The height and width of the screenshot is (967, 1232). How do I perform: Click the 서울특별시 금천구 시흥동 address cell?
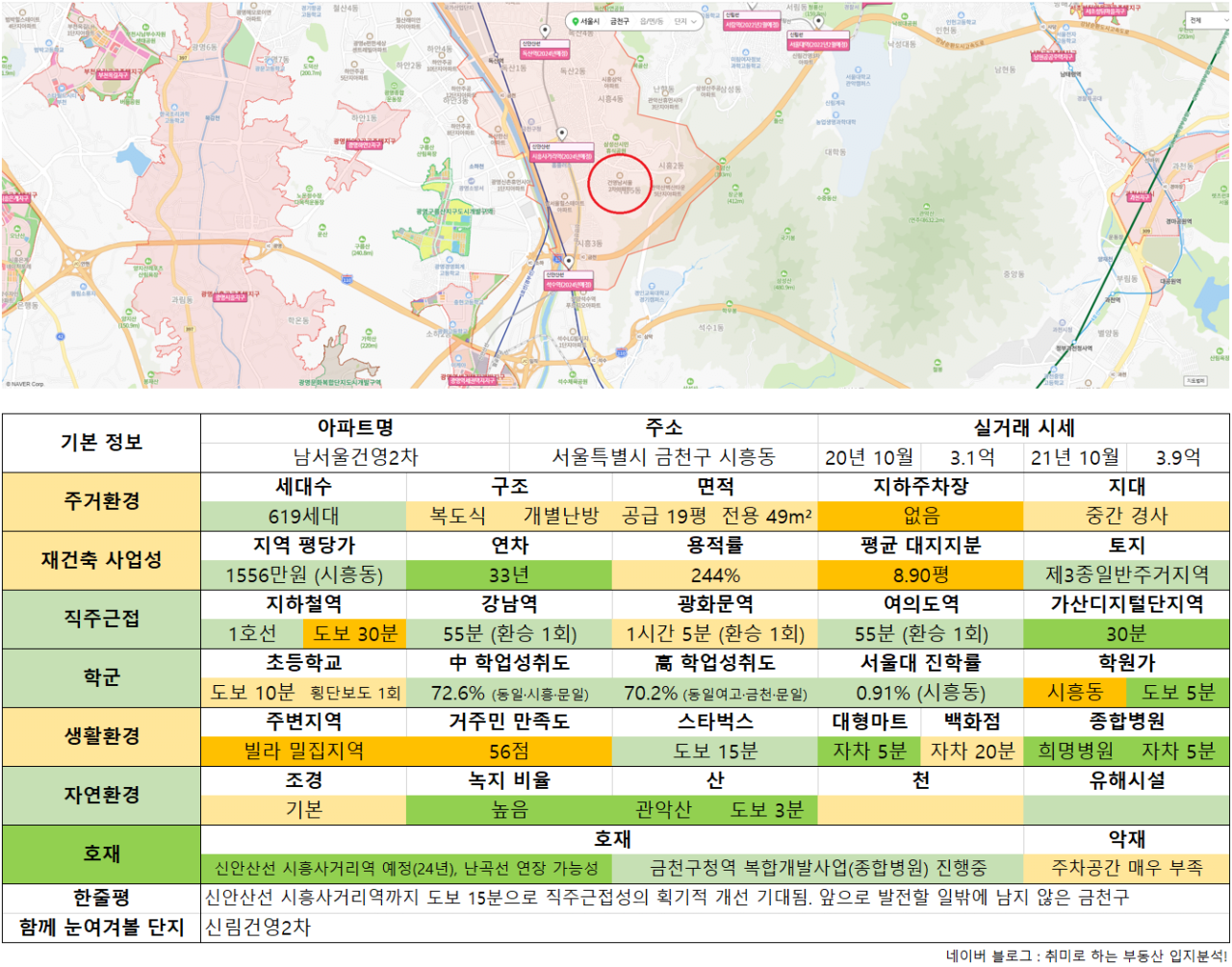[663, 457]
